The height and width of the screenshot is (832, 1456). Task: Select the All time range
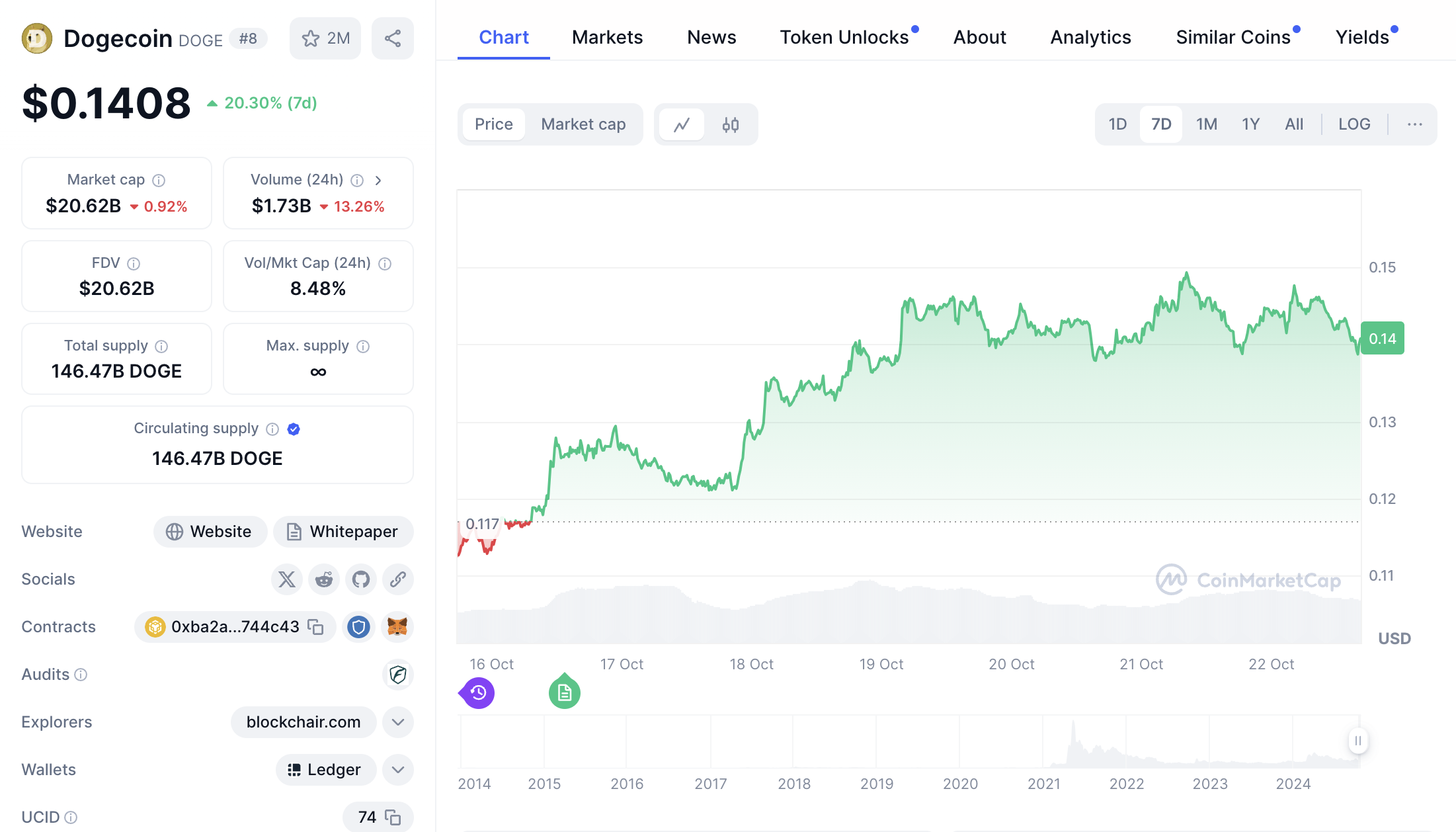[1294, 124]
